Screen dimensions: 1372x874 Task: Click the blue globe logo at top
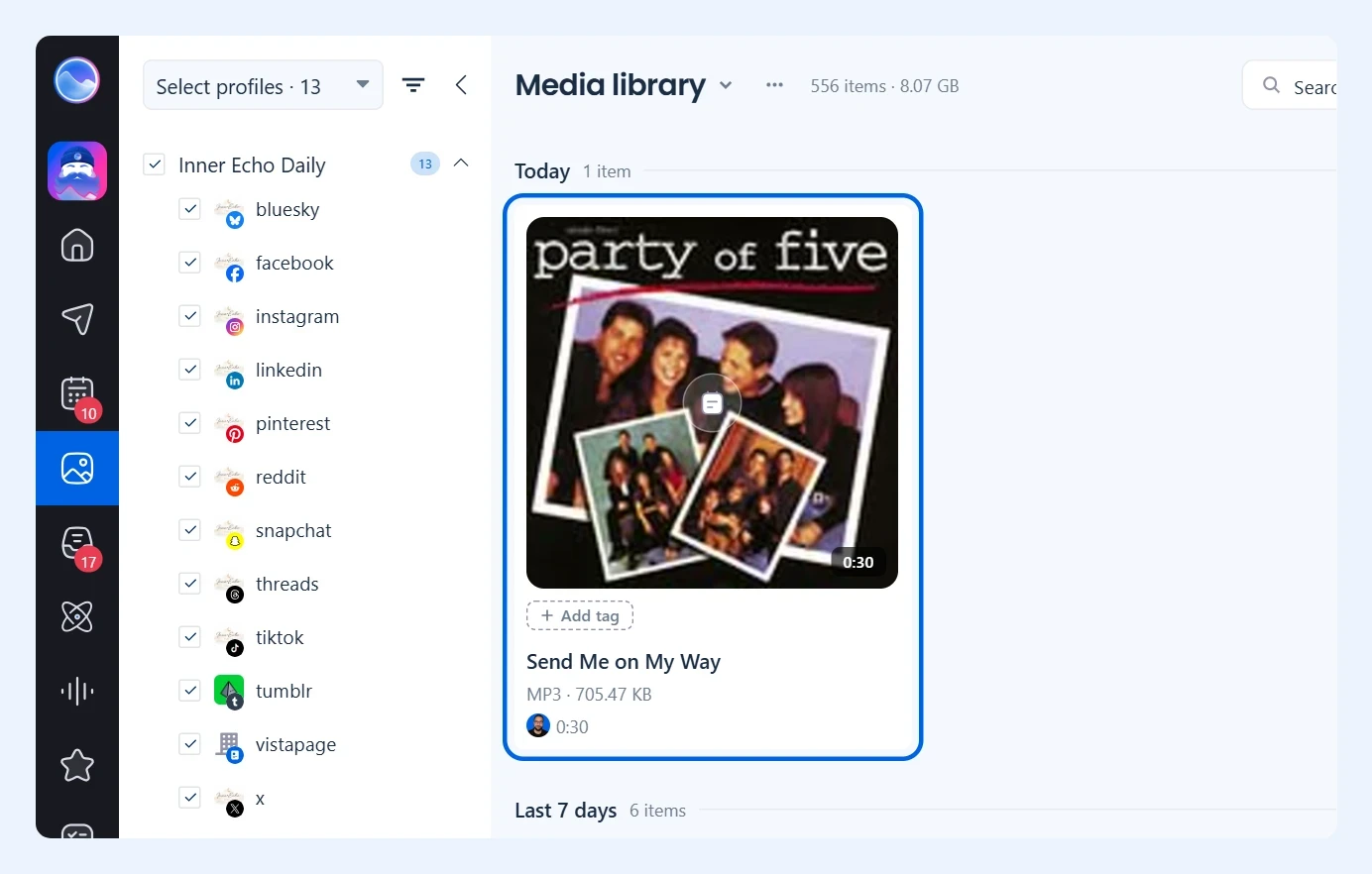[x=77, y=80]
